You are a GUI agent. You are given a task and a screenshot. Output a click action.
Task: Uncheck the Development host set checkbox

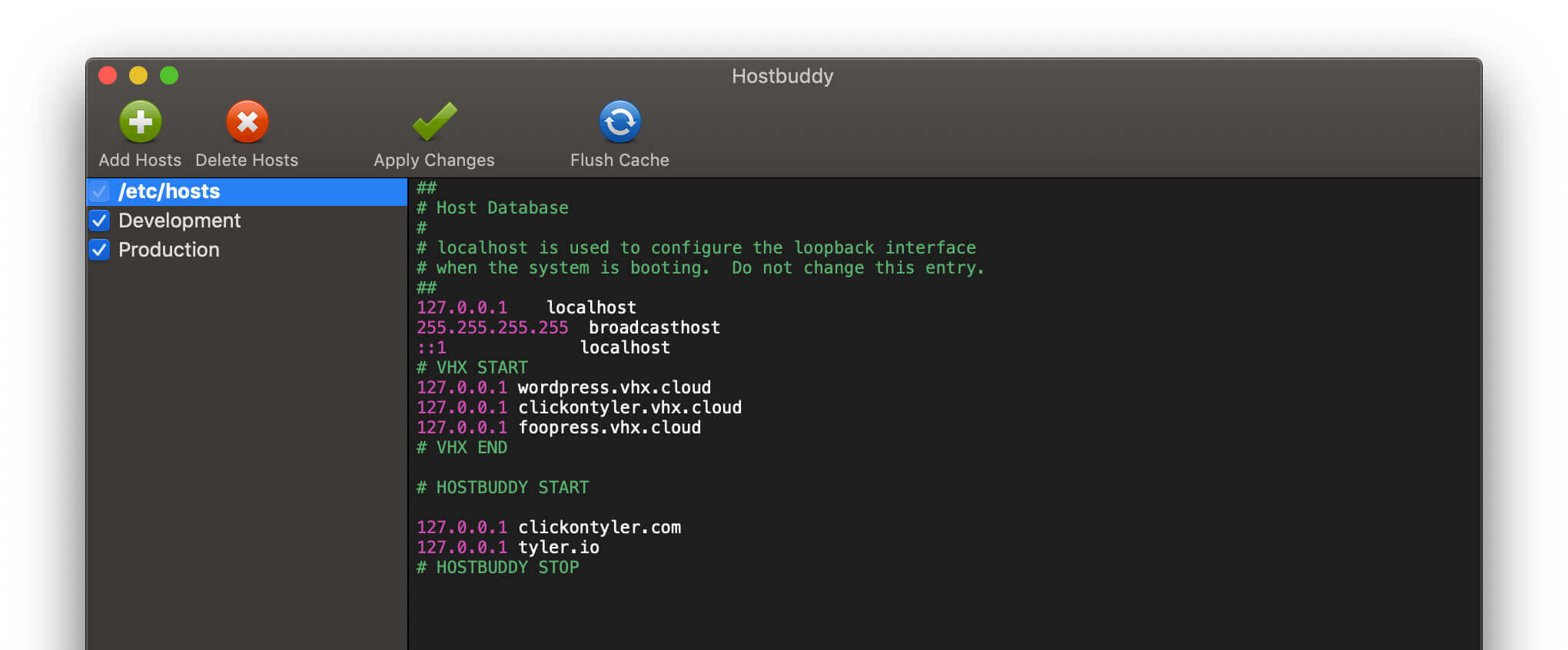(x=100, y=221)
